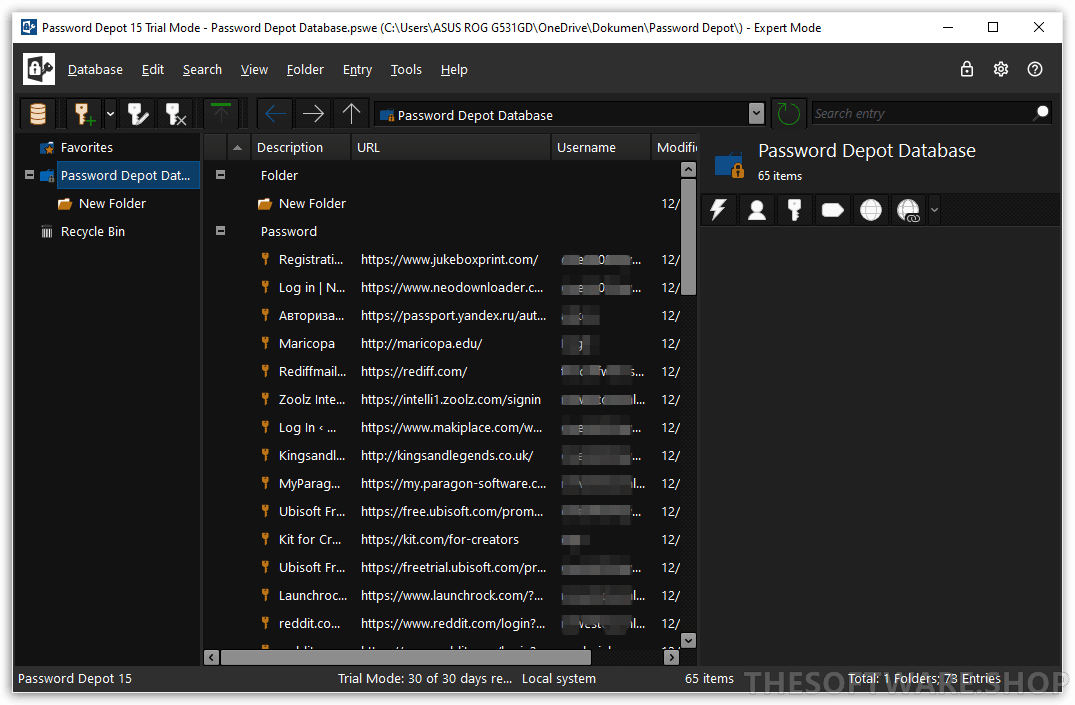
Task: Select New Folder in the left tree
Action: coord(112,204)
